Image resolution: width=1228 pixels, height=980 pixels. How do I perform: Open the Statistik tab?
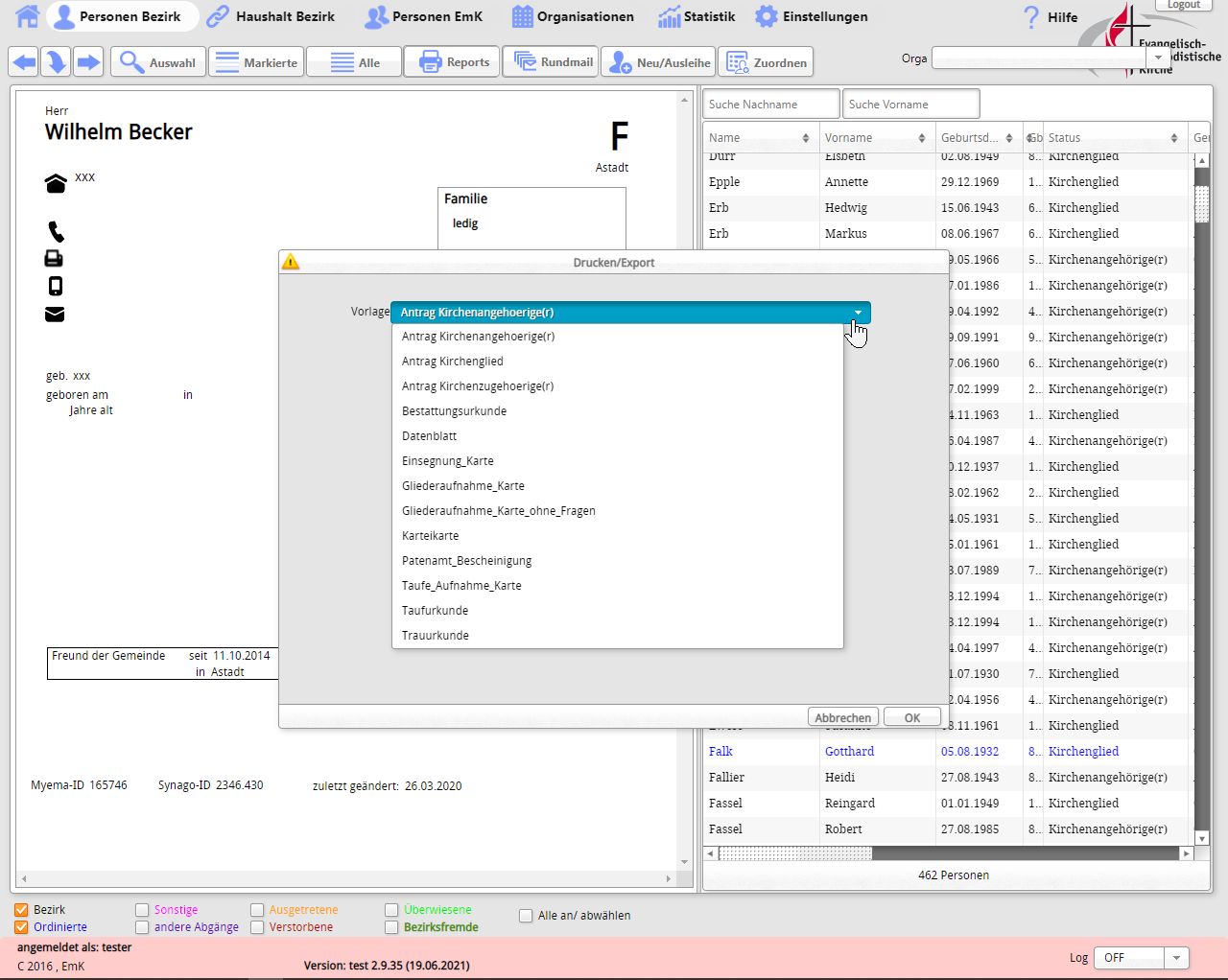click(697, 16)
